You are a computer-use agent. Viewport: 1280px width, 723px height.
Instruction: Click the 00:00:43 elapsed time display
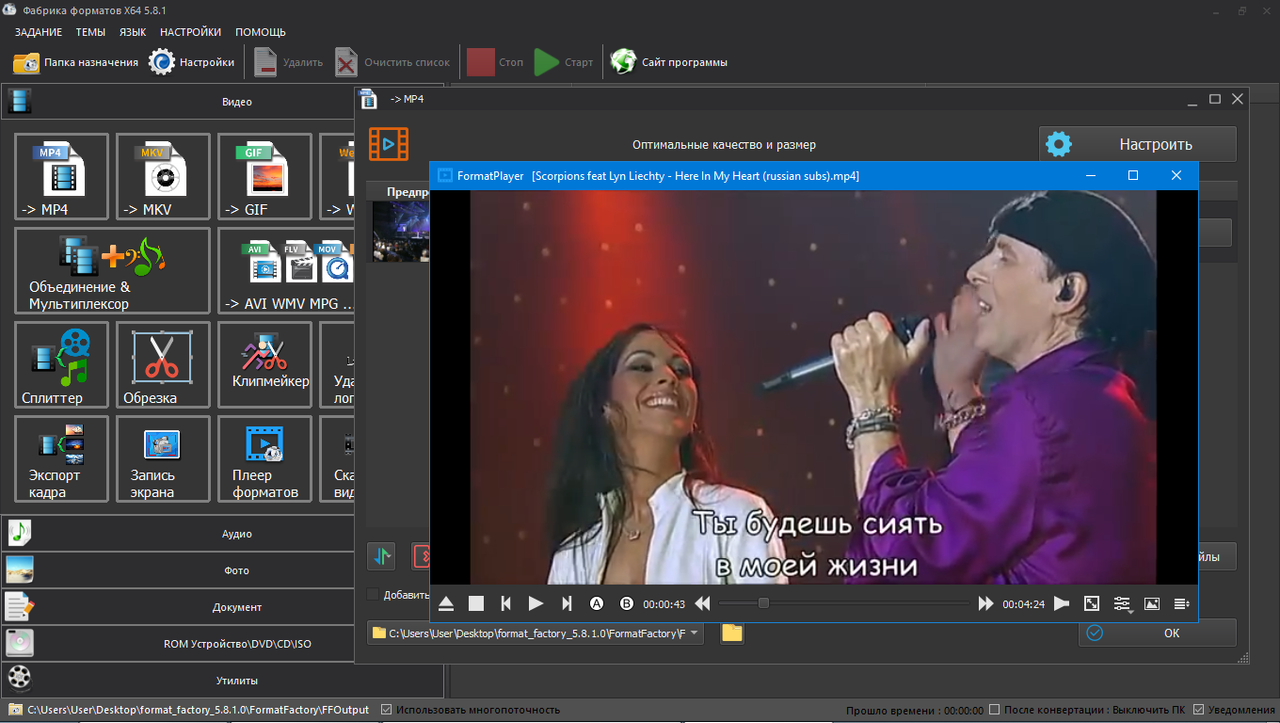664,604
